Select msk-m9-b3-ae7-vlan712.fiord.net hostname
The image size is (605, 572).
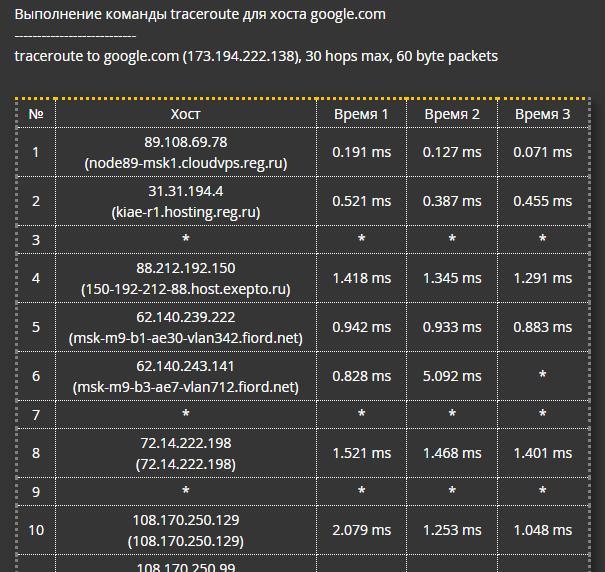click(186, 387)
